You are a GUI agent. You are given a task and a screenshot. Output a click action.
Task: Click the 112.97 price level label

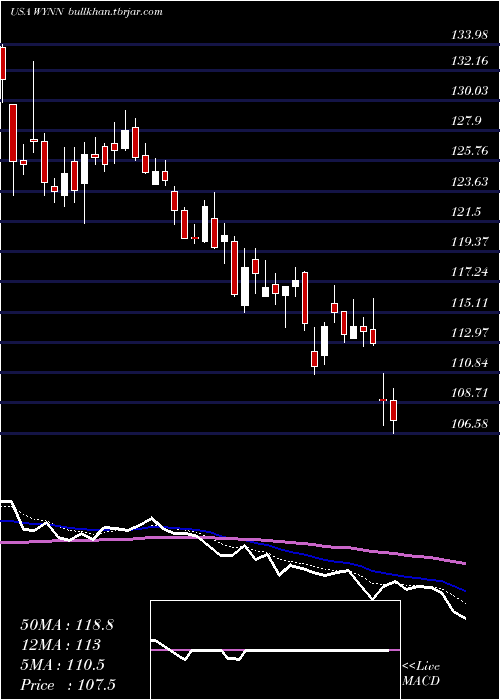click(x=469, y=333)
